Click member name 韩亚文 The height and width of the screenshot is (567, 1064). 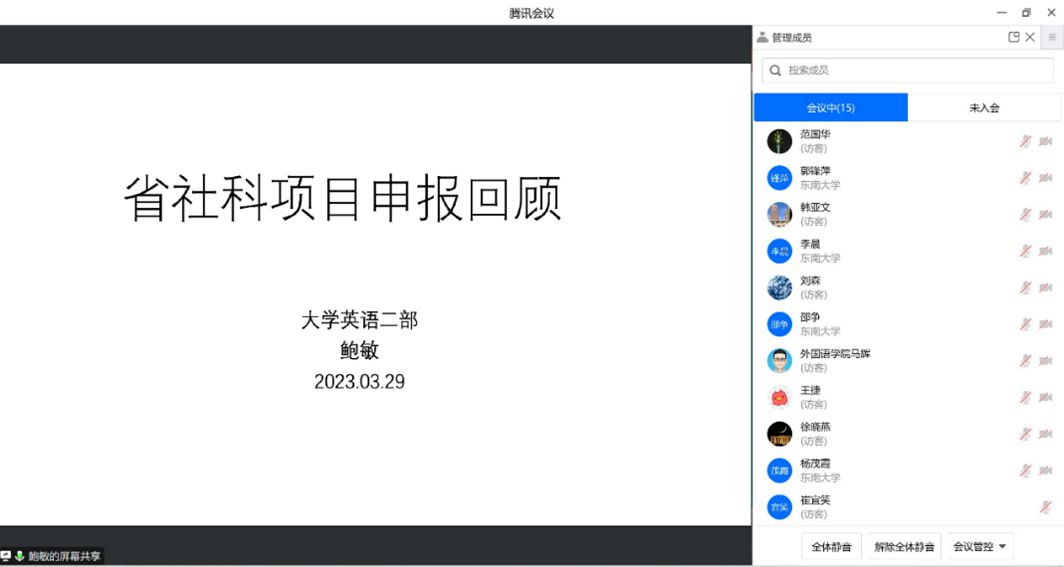click(815, 208)
